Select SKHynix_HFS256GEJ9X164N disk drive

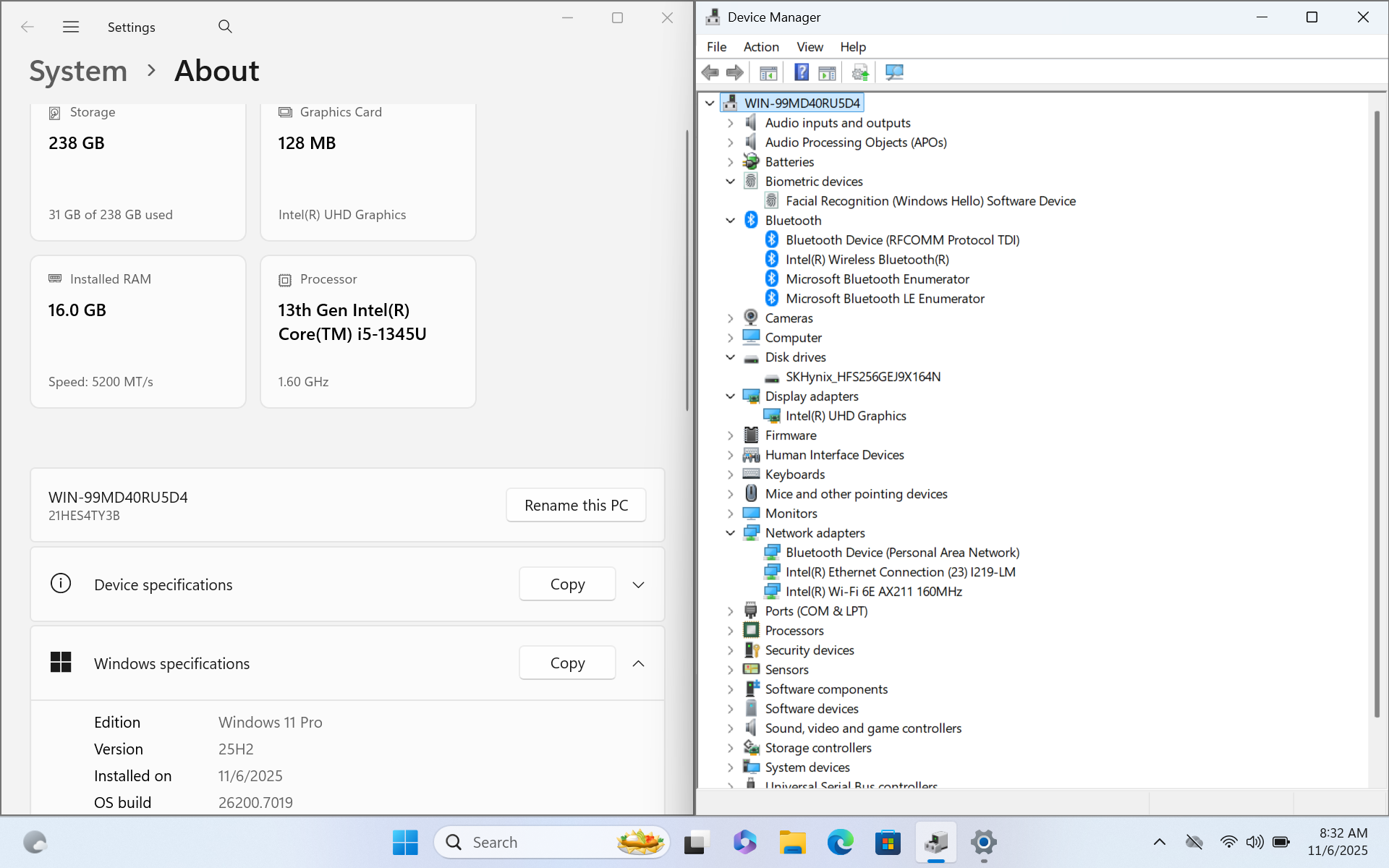862,377
